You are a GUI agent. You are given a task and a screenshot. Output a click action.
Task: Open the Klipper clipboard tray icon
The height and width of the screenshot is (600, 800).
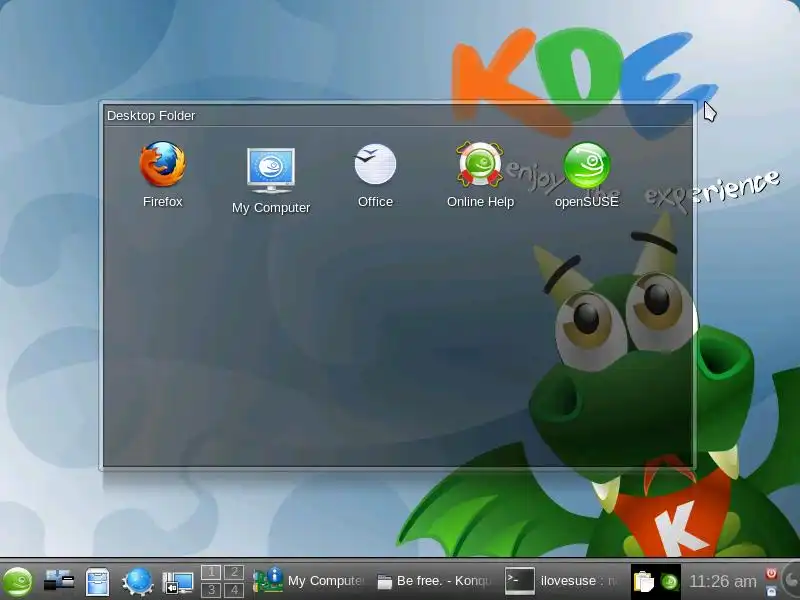(644, 582)
